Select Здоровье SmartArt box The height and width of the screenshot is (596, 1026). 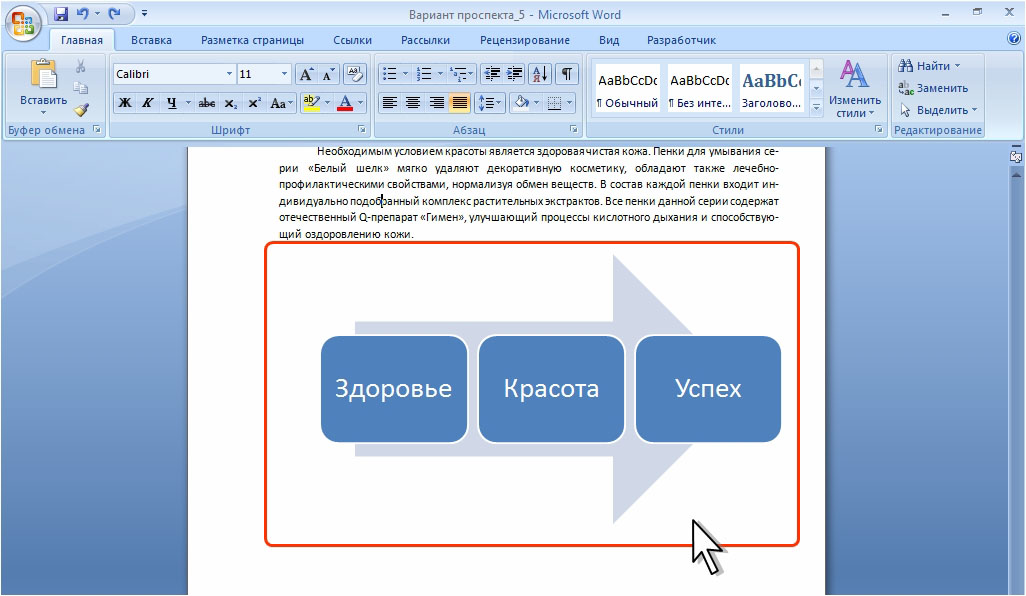(394, 389)
